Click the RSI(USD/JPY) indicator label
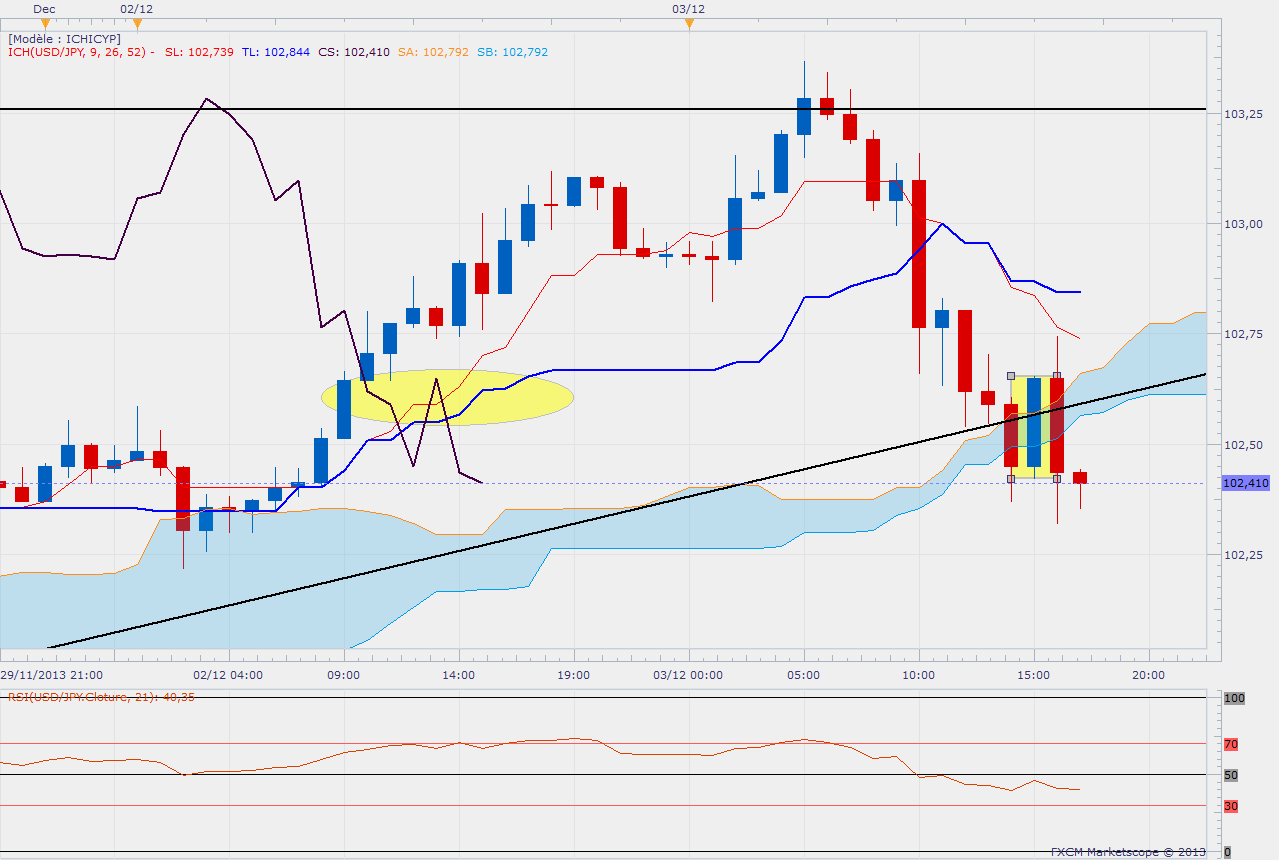1279x860 pixels. click(x=102, y=697)
